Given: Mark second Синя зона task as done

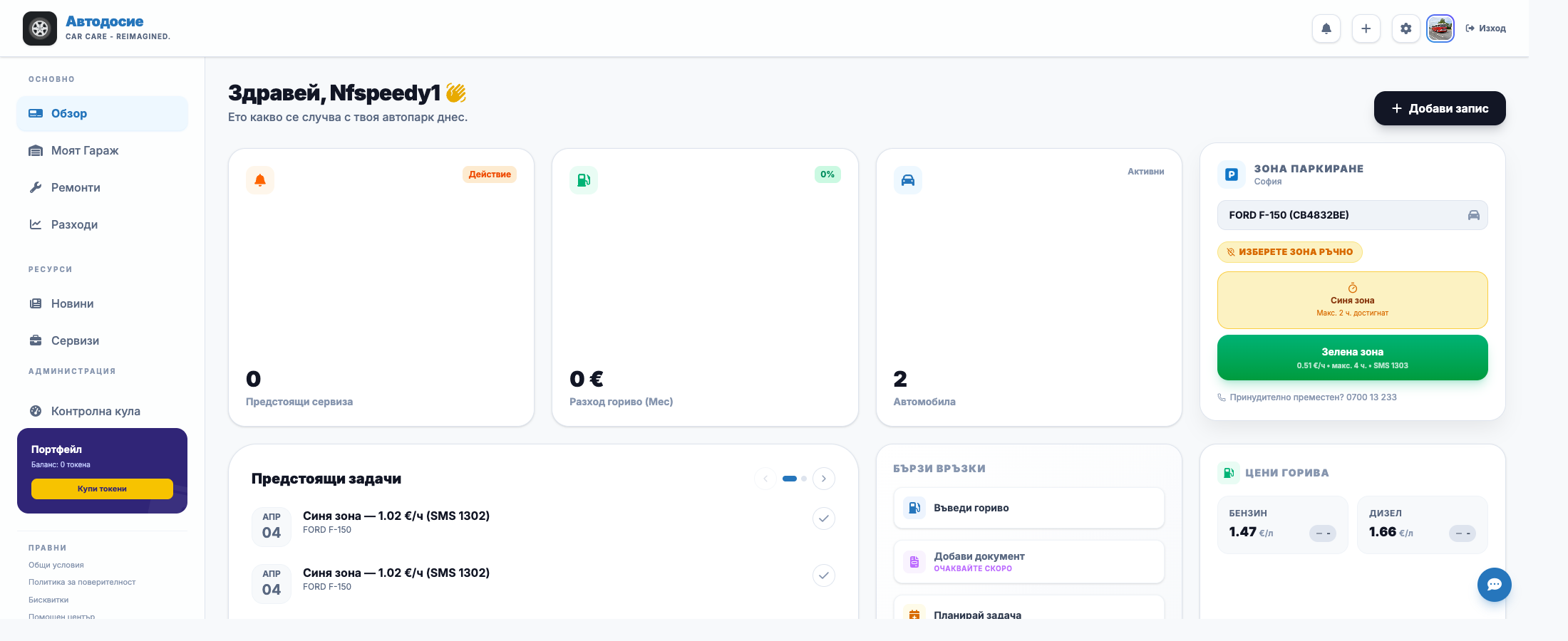Looking at the screenshot, I should (824, 575).
